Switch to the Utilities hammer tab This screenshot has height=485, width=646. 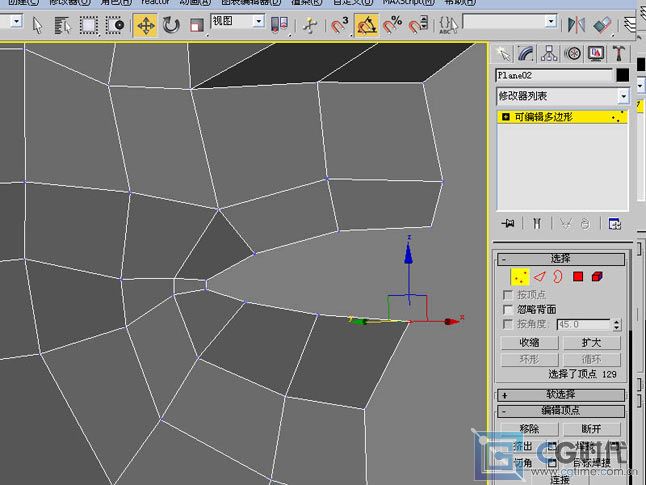619,54
